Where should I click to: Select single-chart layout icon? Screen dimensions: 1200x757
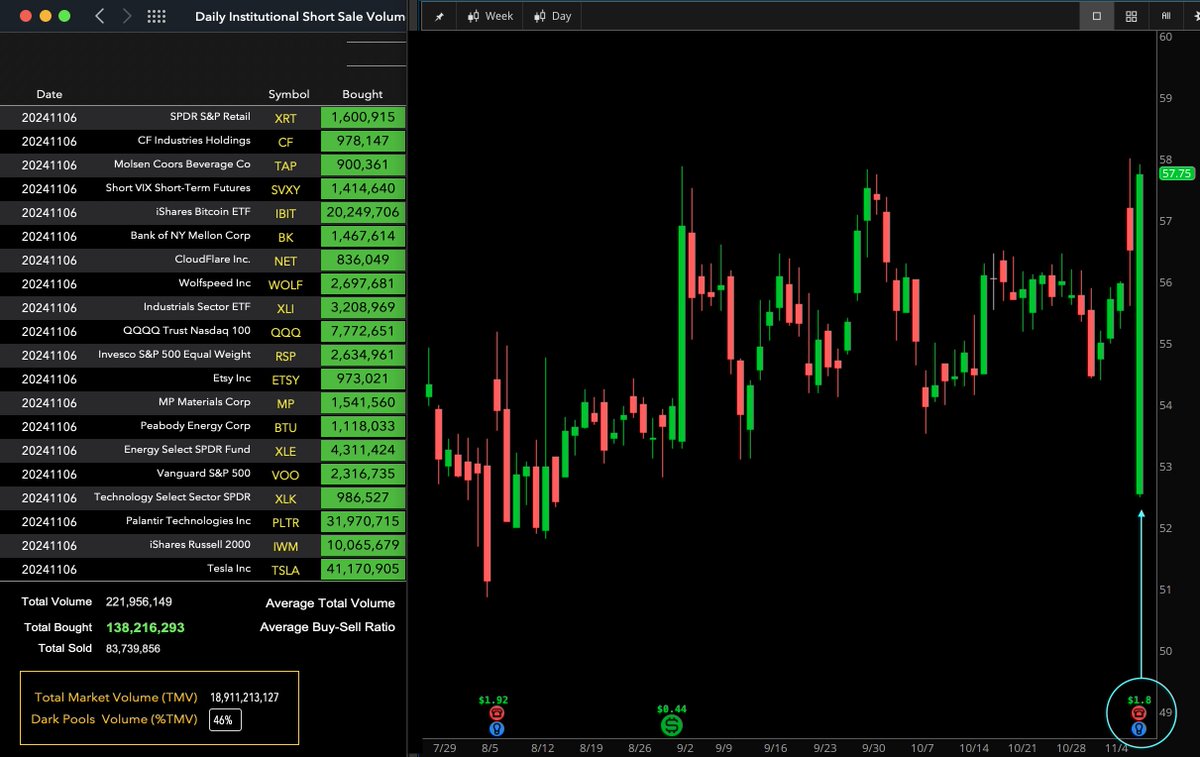click(1096, 16)
